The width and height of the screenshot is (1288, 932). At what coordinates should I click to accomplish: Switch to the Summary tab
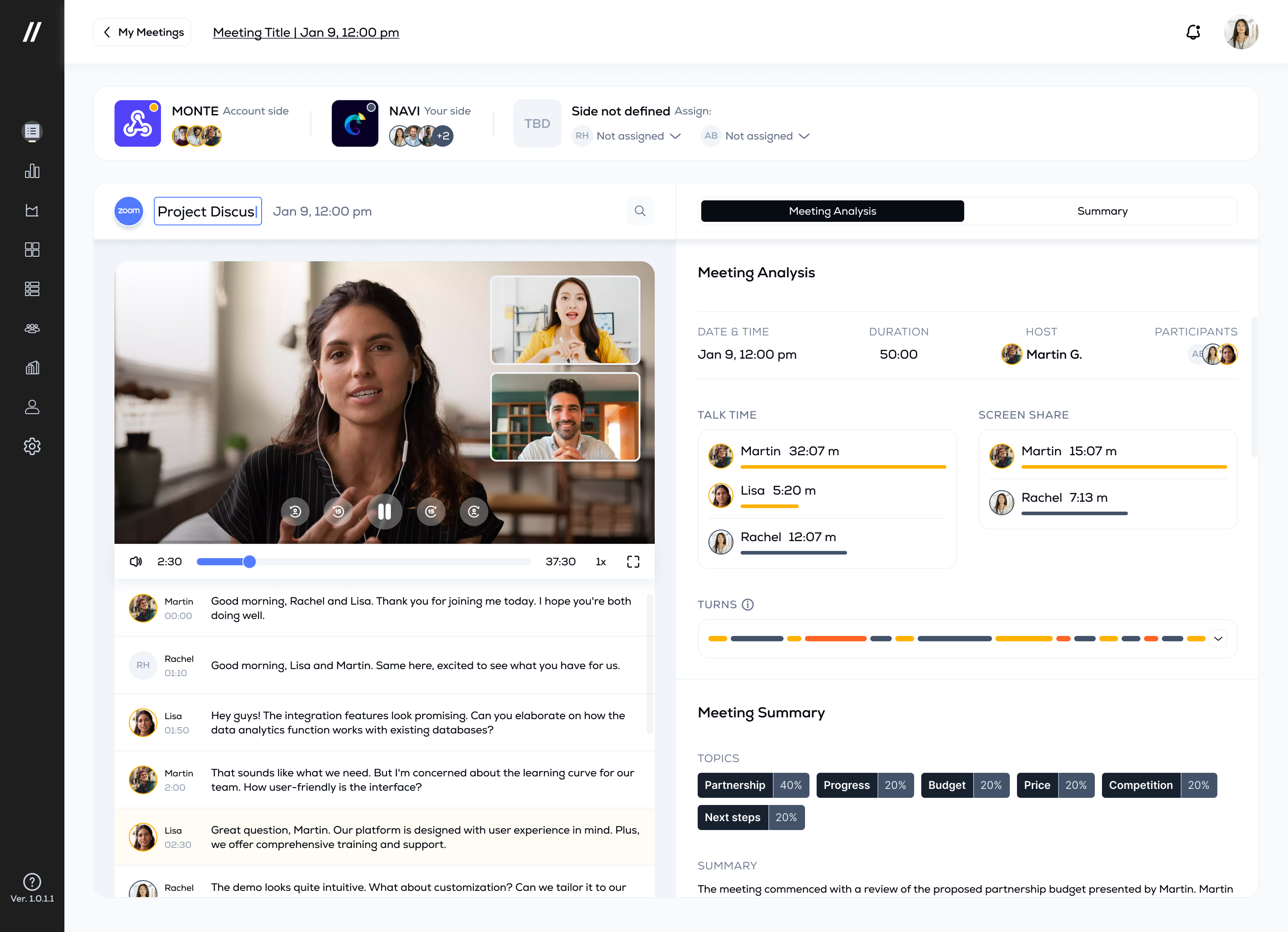(x=1102, y=211)
